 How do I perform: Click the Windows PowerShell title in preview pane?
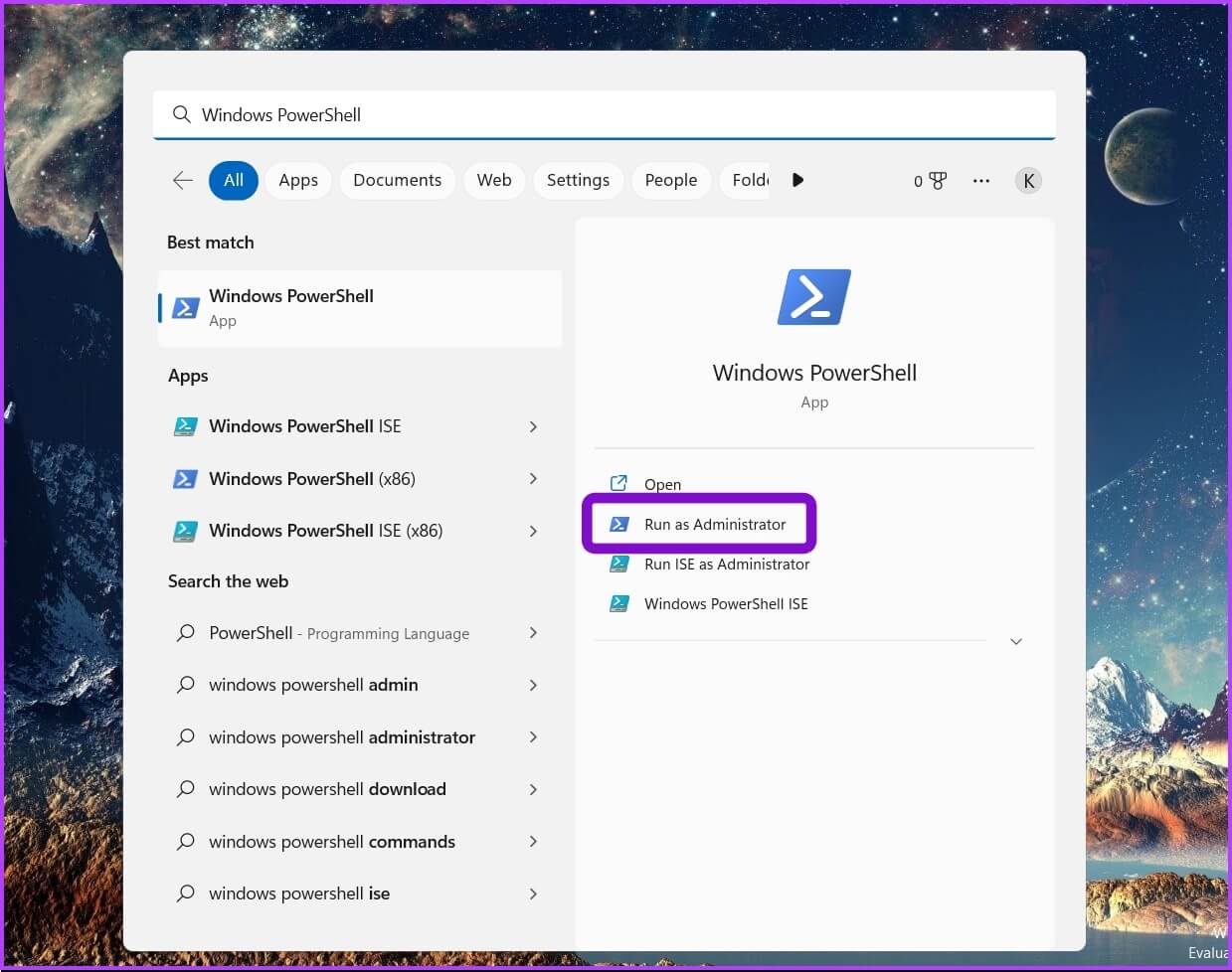[x=814, y=373]
